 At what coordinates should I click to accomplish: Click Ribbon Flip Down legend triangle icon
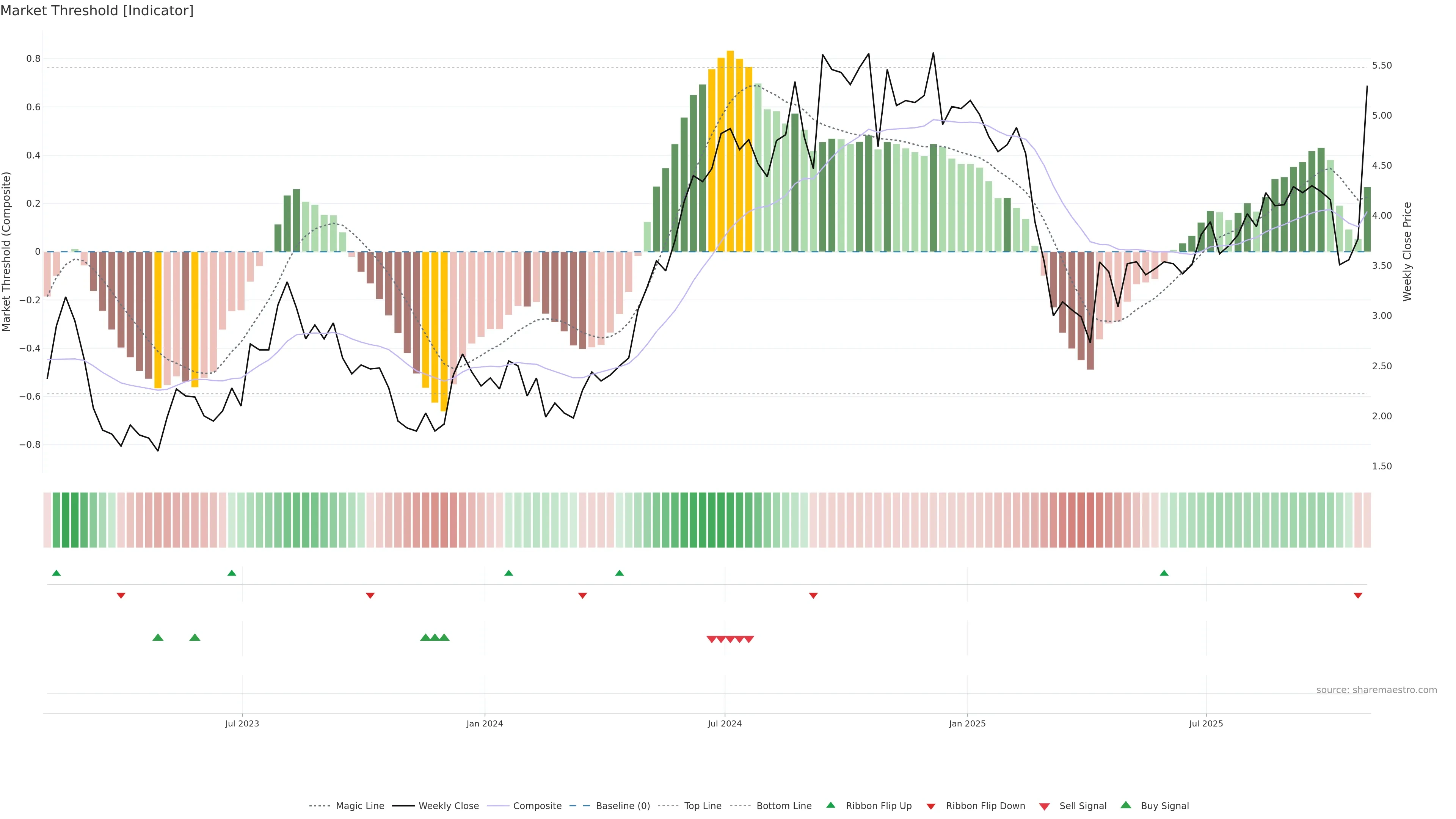point(931,806)
